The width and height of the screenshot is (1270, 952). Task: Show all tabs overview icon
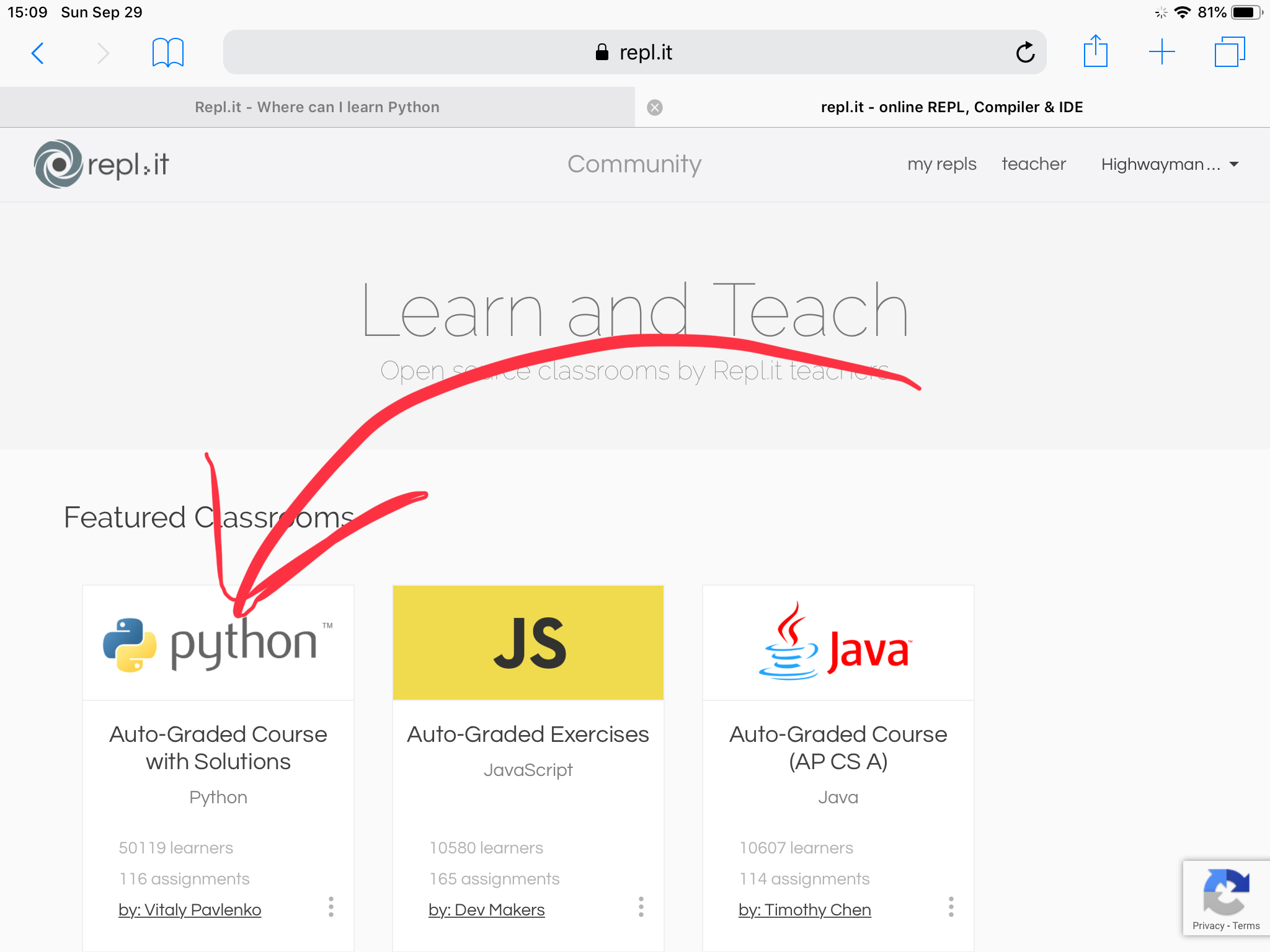[x=1230, y=51]
